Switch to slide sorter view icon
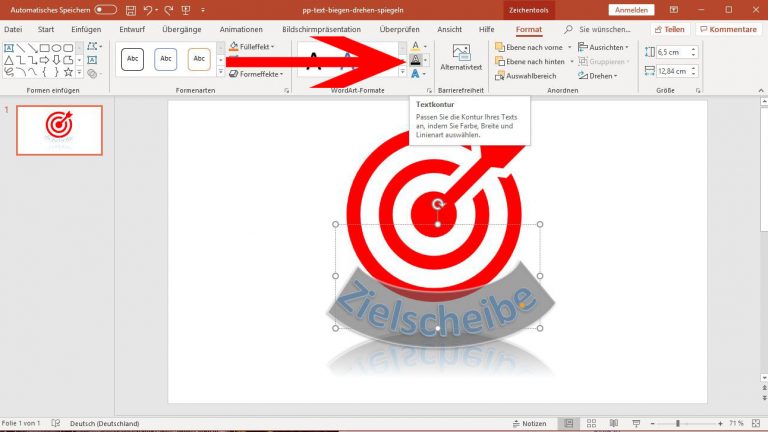Viewport: 768px width, 432px height. point(592,424)
